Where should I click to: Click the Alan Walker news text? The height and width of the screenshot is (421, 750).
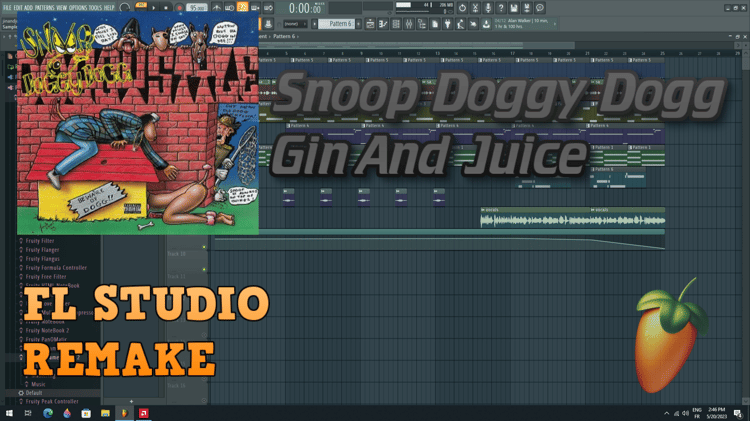[521, 24]
